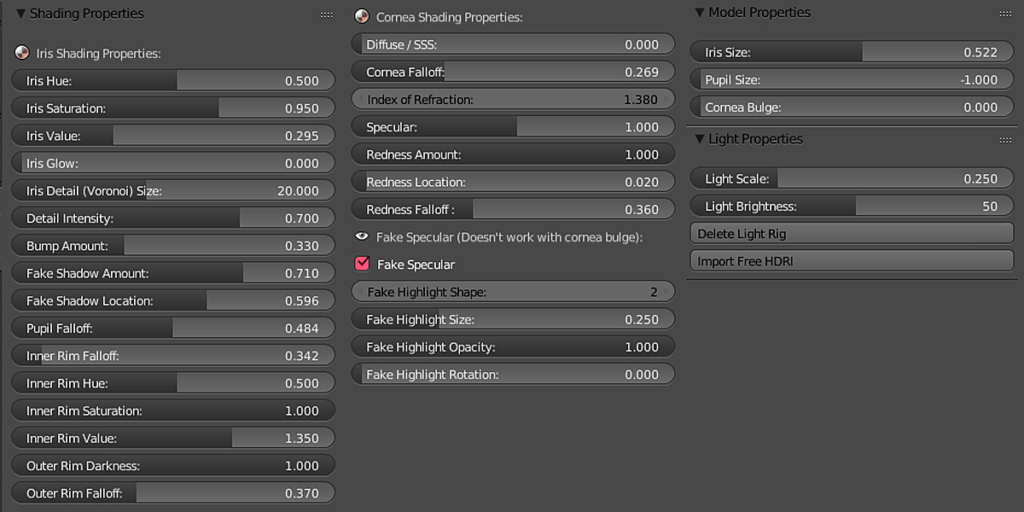This screenshot has height=512, width=1024.
Task: Click the Import Free HDRI button
Action: [852, 261]
